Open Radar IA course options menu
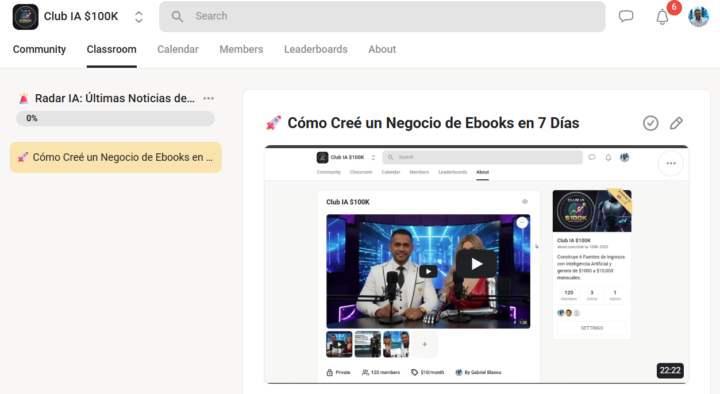The height and width of the screenshot is (394, 720). pyautogui.click(x=208, y=98)
